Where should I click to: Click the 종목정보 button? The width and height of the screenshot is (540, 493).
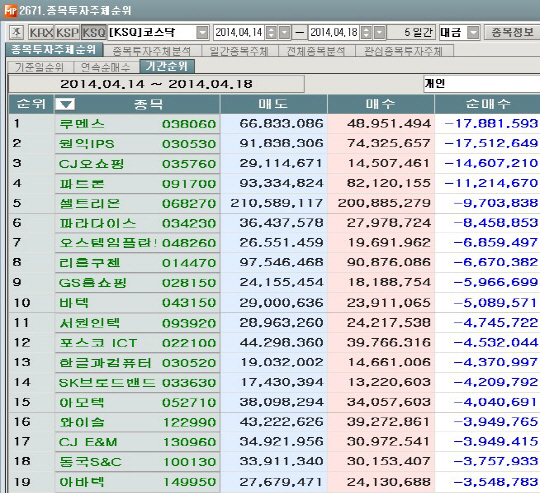[x=512, y=33]
